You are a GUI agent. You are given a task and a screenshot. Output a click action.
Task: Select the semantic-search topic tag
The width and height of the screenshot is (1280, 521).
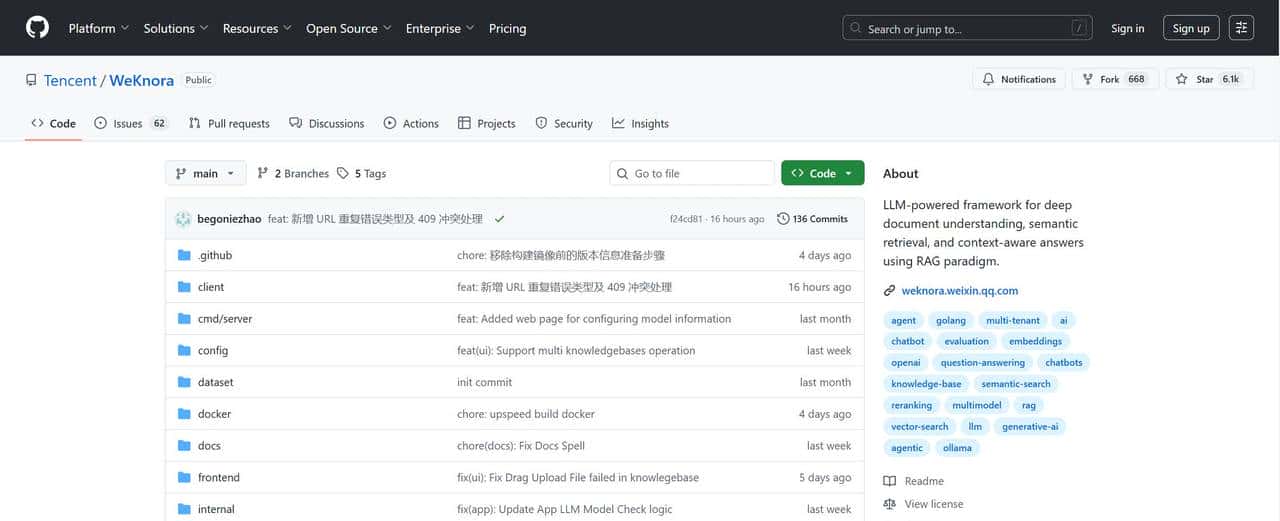(1016, 384)
